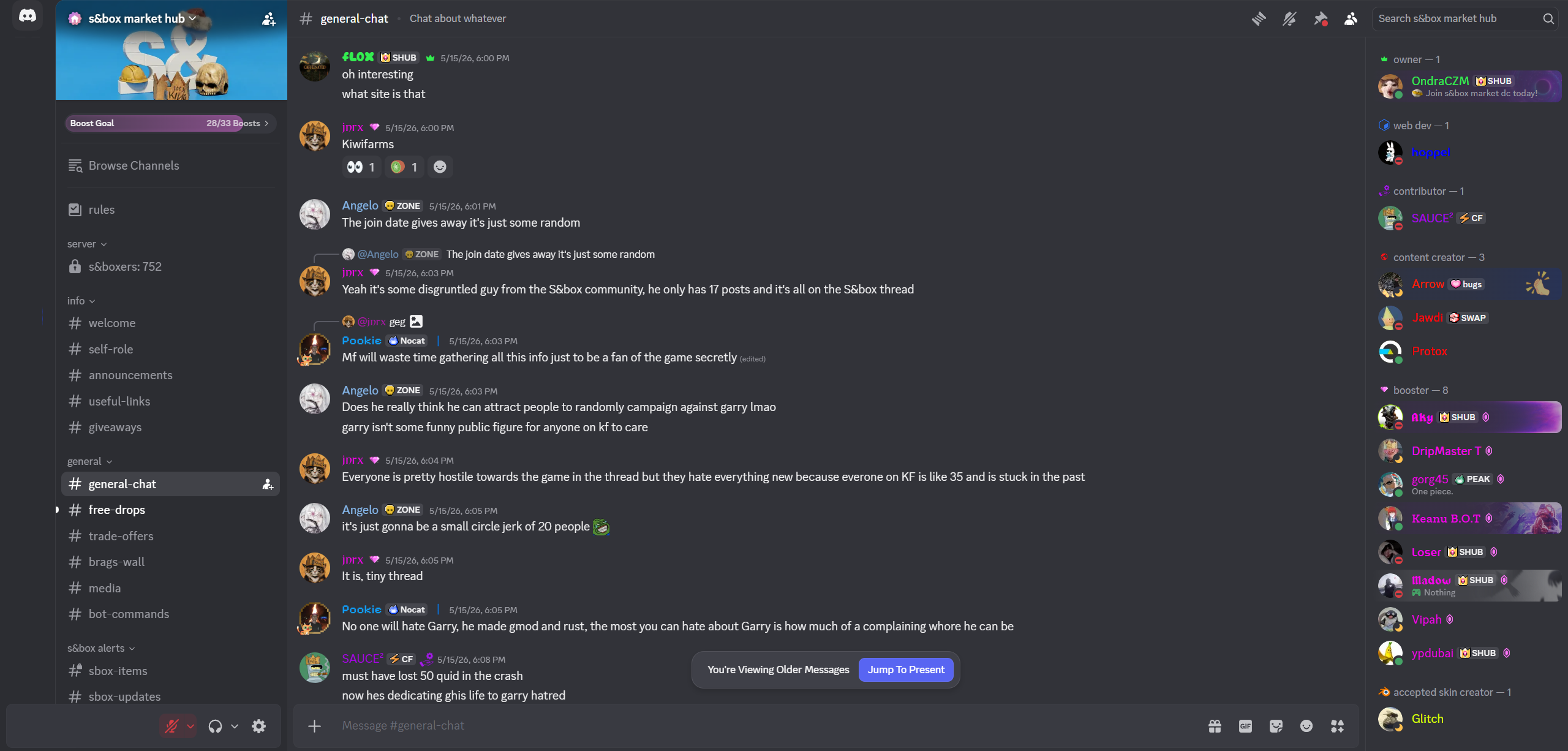Toggle channel notification mute bell
This screenshot has height=751, width=1568.
[1289, 19]
